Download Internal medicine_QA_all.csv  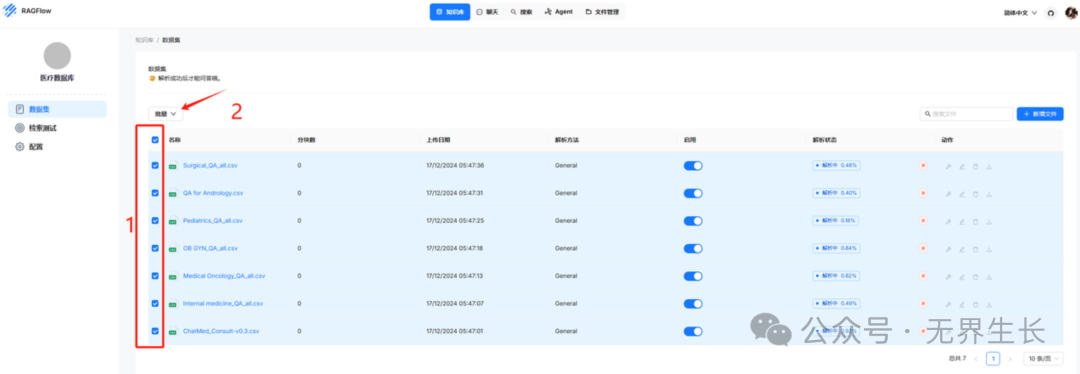click(989, 304)
